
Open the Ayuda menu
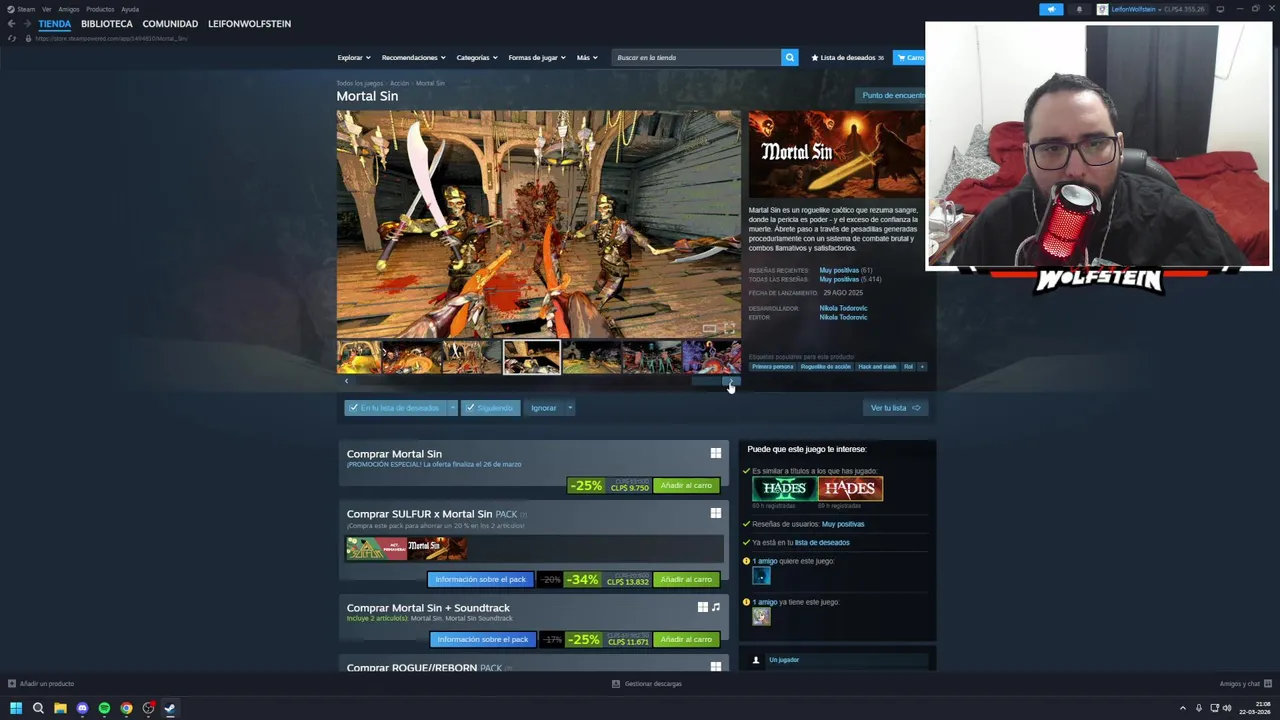(130, 9)
